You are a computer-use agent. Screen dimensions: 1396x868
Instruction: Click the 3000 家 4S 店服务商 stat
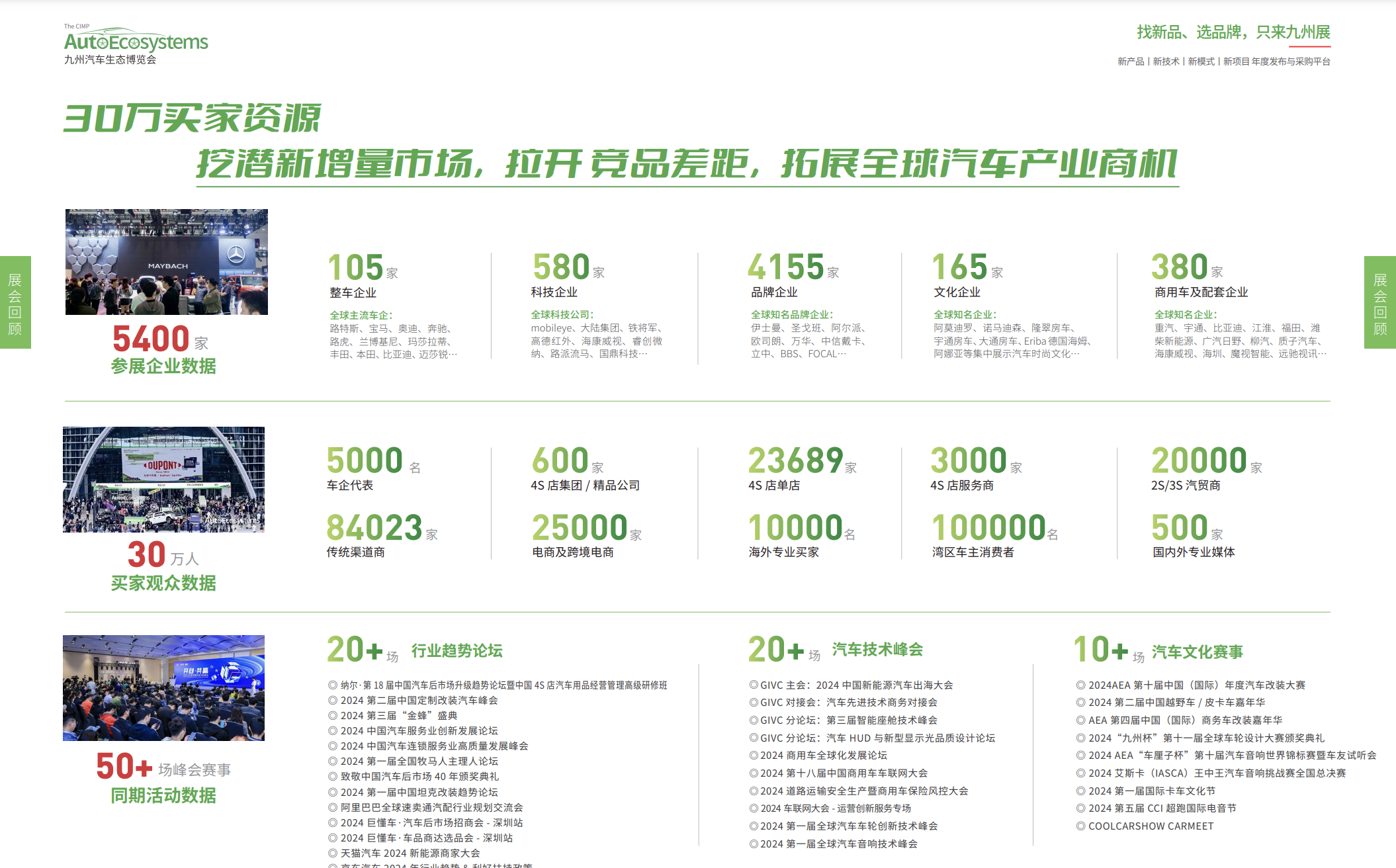point(977,468)
